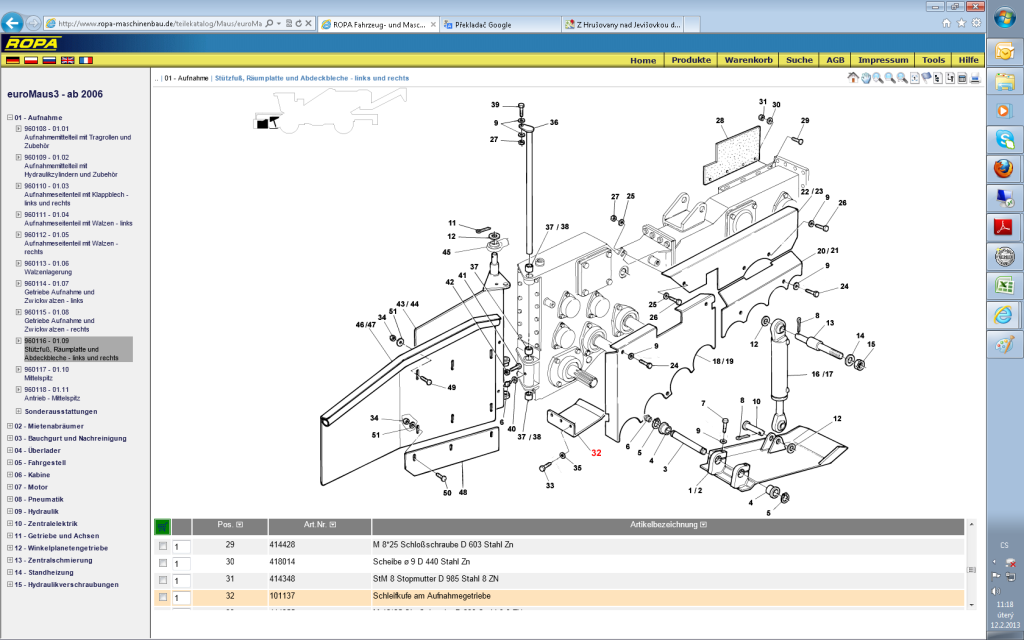Open browser home page icon
Image resolution: width=1024 pixels, height=640 pixels.
946,23
